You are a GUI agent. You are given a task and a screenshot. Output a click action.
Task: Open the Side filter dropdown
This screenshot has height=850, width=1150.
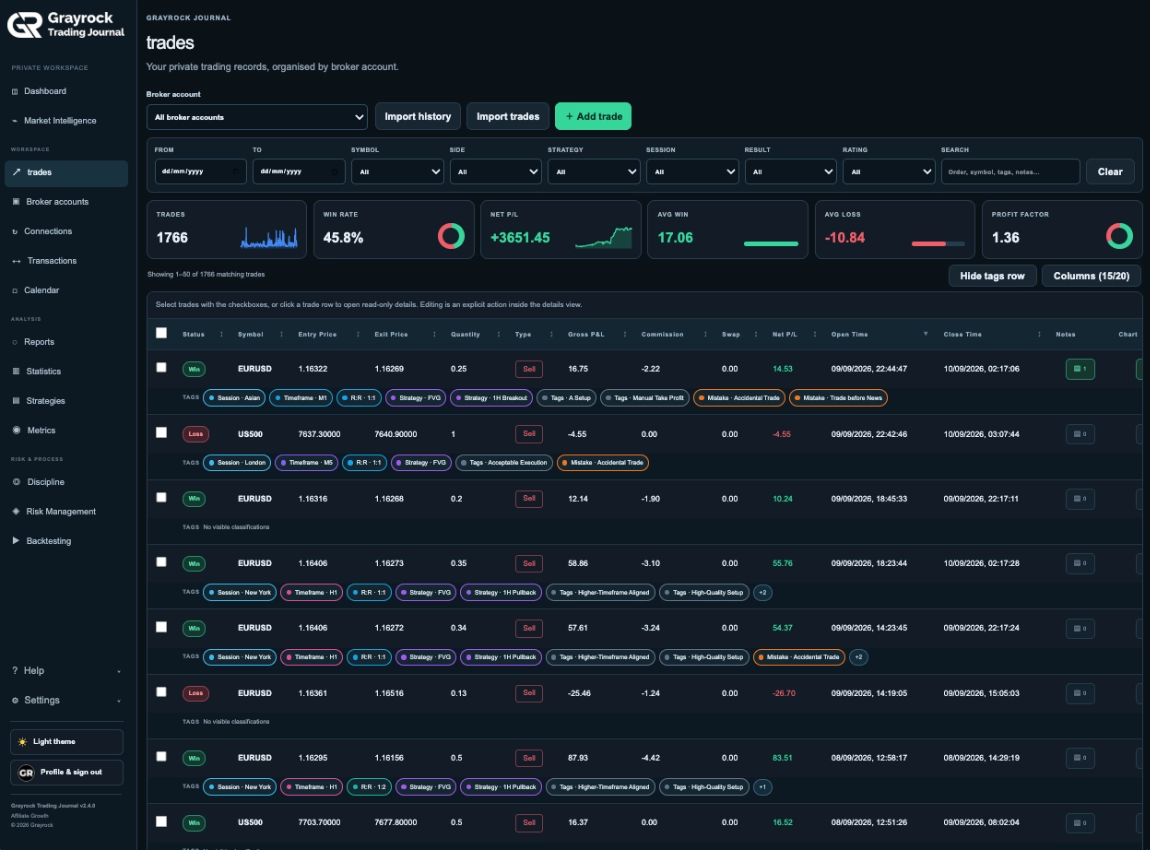click(495, 172)
